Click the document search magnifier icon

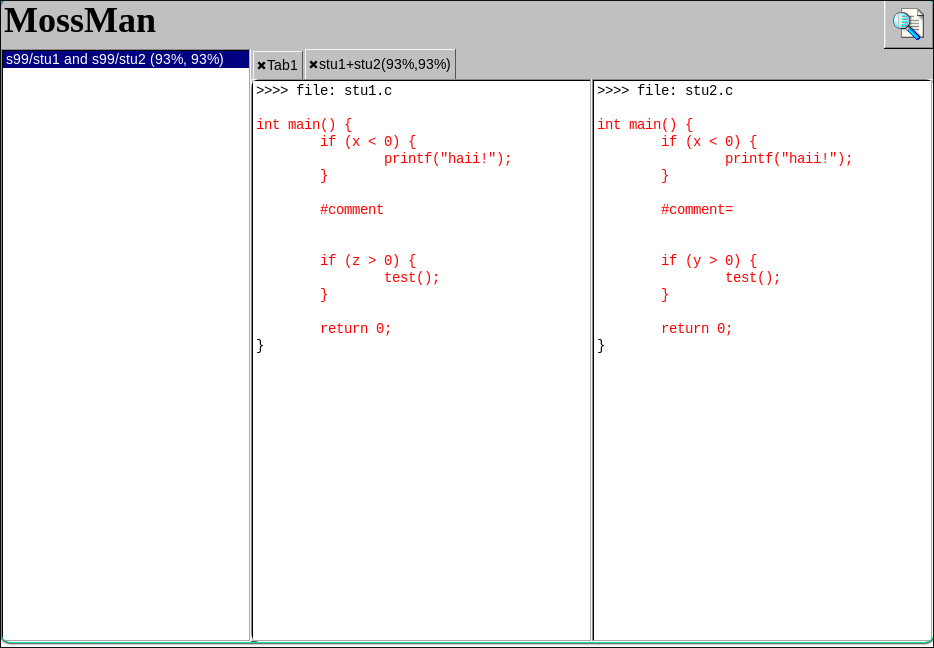pyautogui.click(x=908, y=24)
